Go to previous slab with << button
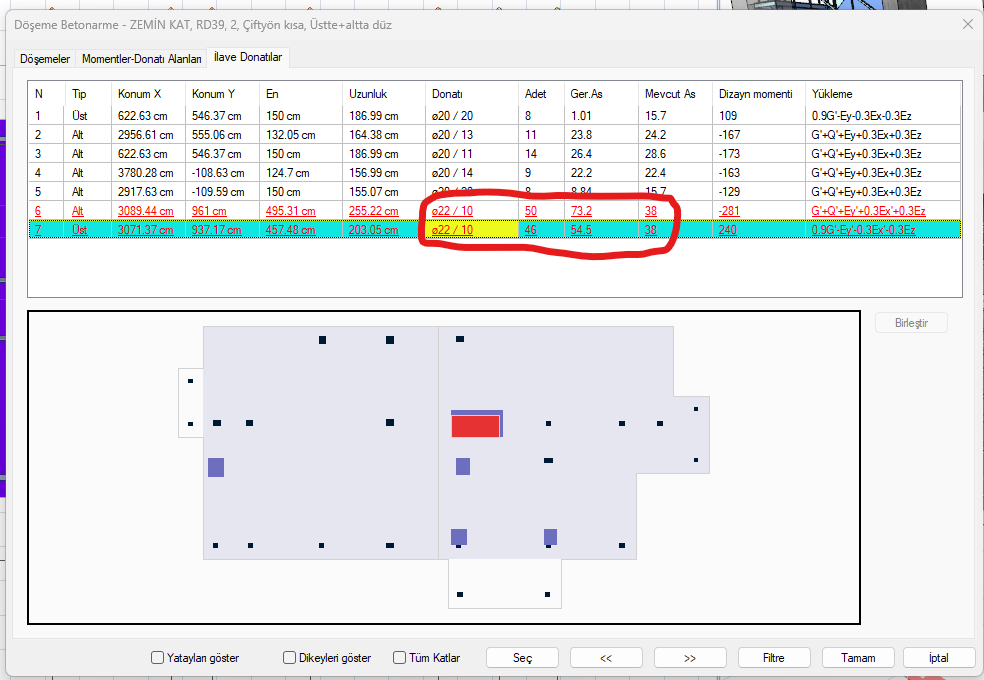The width and height of the screenshot is (984, 680). pyautogui.click(x=606, y=658)
